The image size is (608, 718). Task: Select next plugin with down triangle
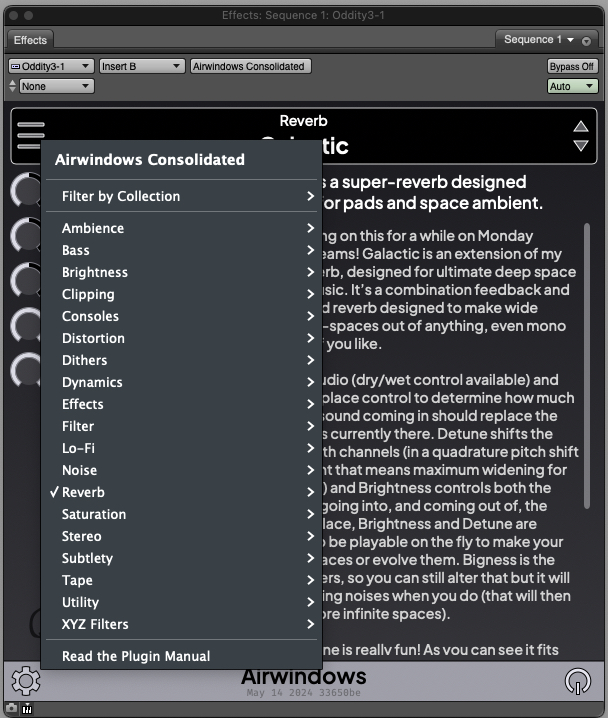pyautogui.click(x=581, y=146)
